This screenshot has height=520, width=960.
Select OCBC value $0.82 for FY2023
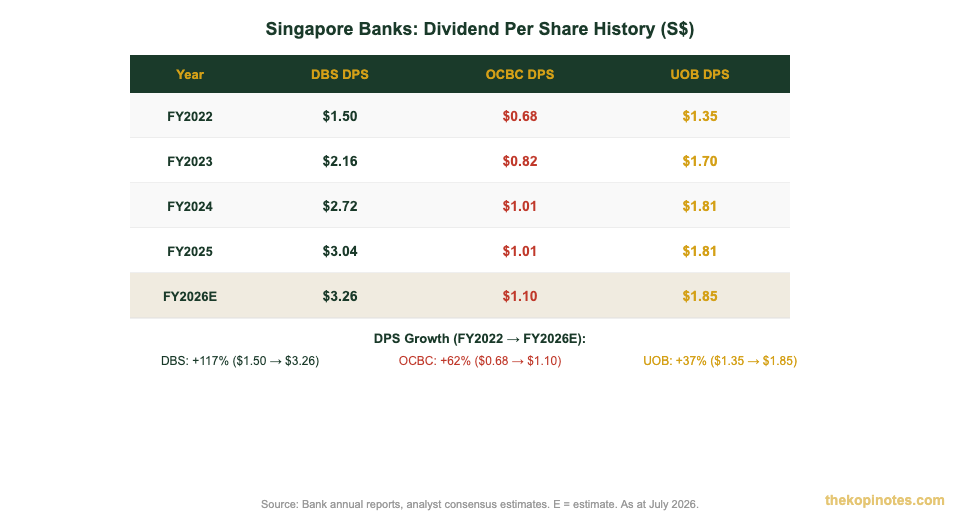click(x=520, y=161)
